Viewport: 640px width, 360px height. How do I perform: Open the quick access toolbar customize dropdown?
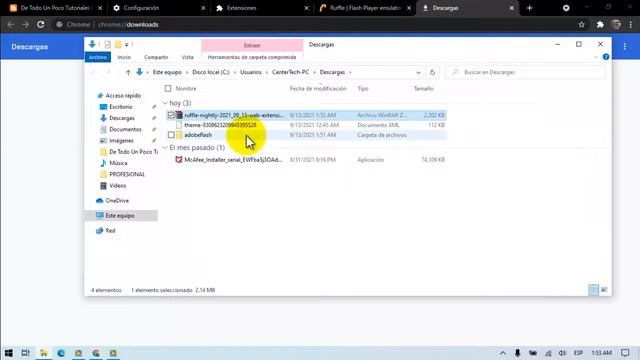[x=127, y=44]
